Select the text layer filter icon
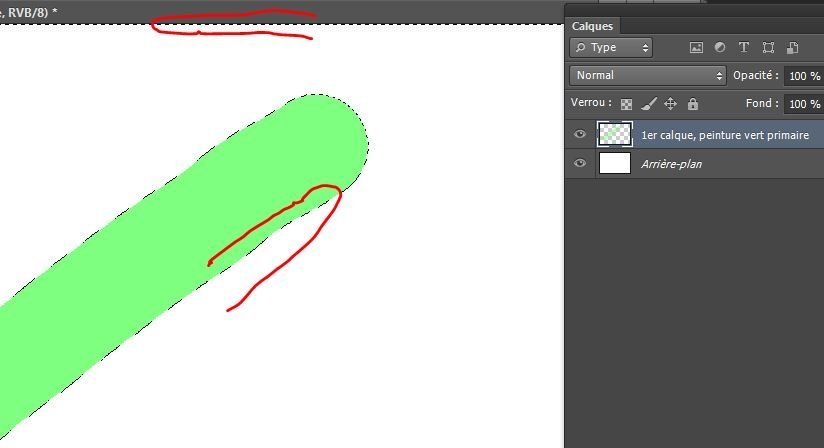 click(744, 47)
